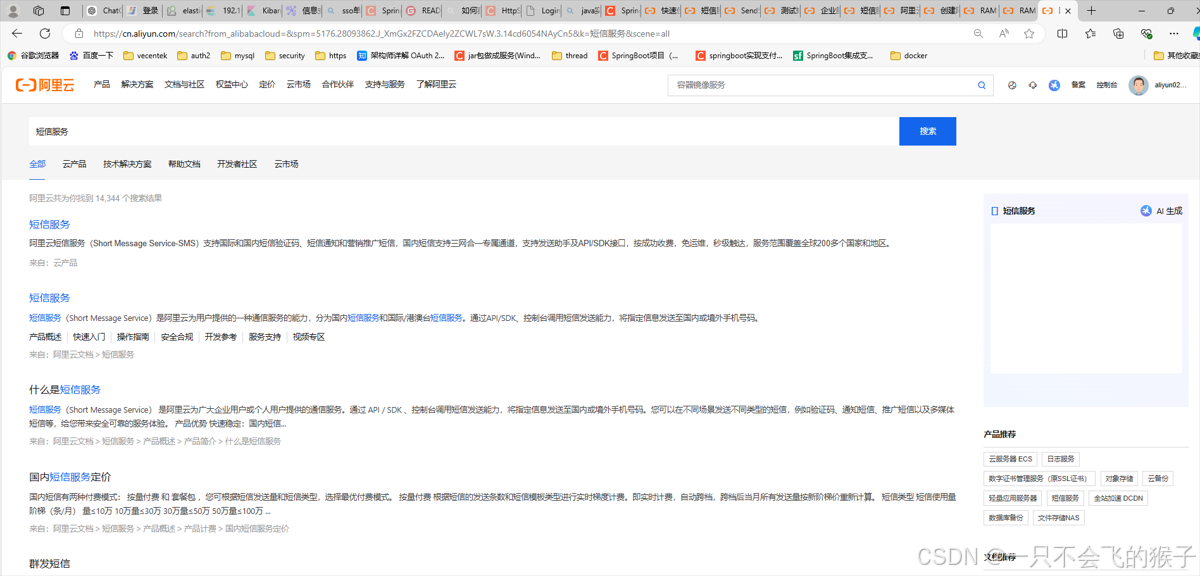Open the 备案 link in header
Screen dimensions: 1200x576
[1078, 85]
